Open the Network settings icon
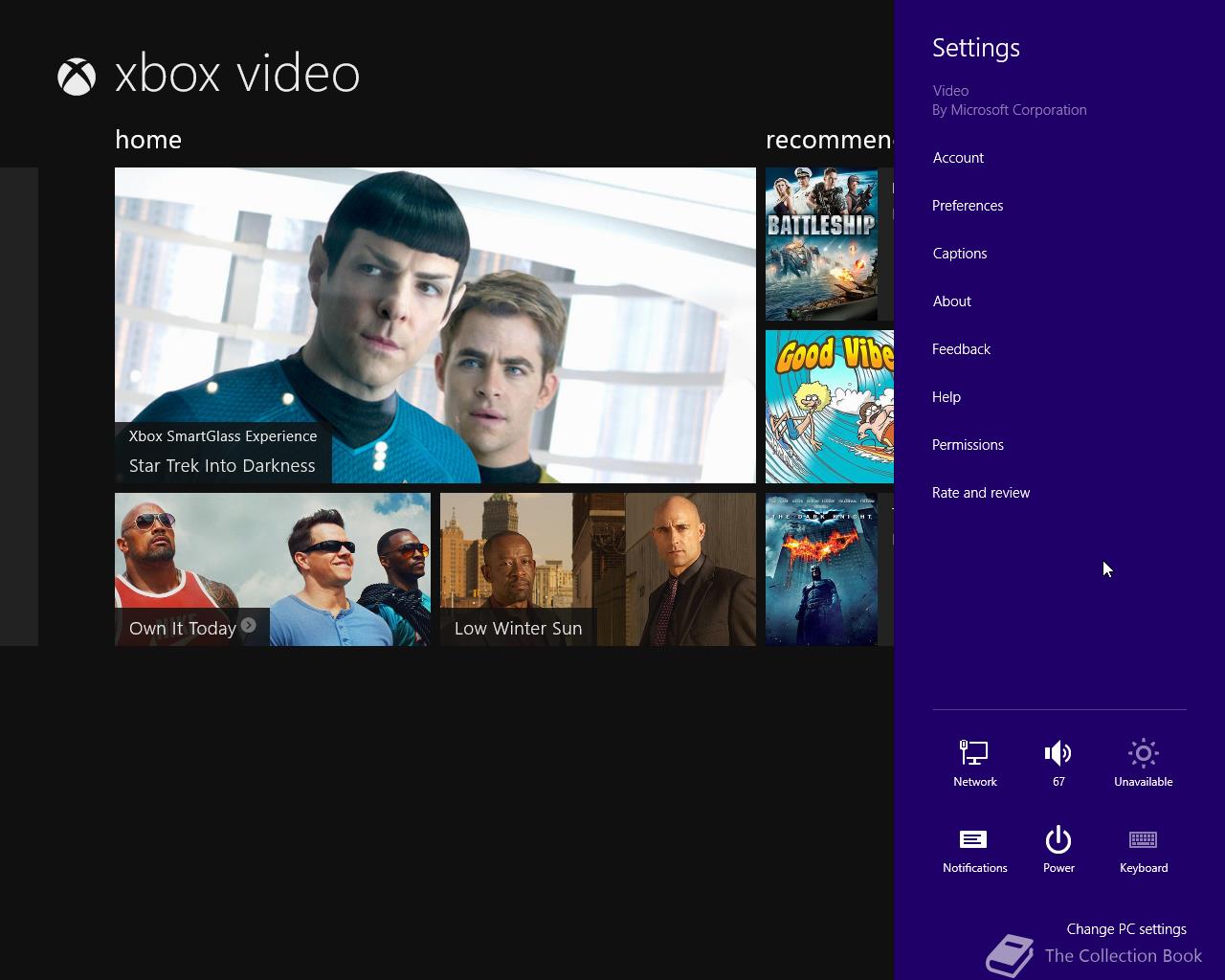Image resolution: width=1225 pixels, height=980 pixels. coord(974,753)
